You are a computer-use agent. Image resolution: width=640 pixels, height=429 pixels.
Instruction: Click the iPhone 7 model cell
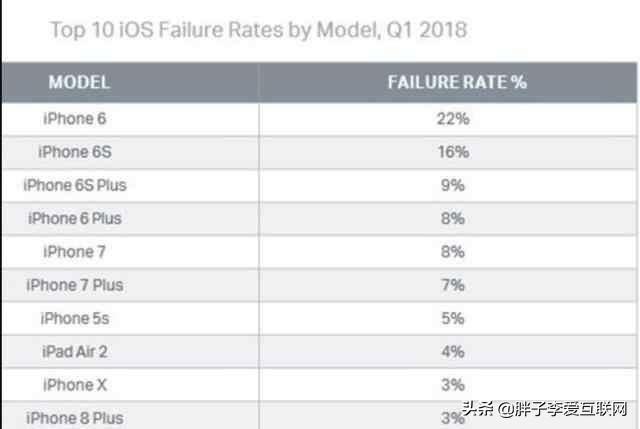tap(74, 251)
